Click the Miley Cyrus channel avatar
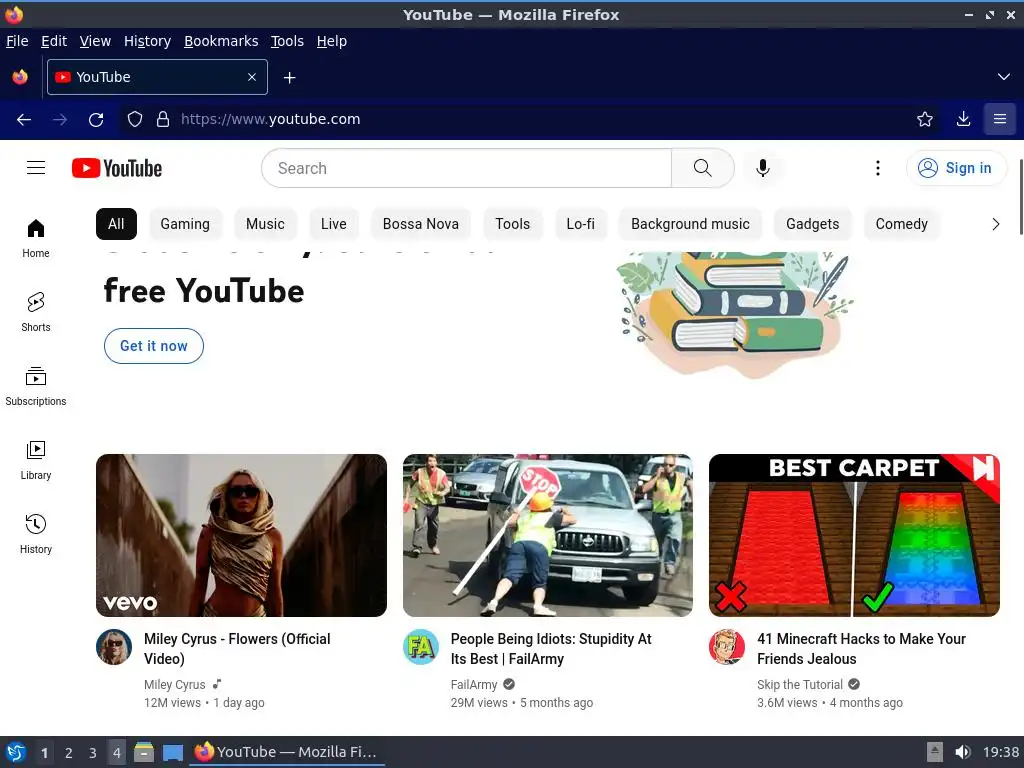Screen dimensions: 1024x768 (x=114, y=647)
